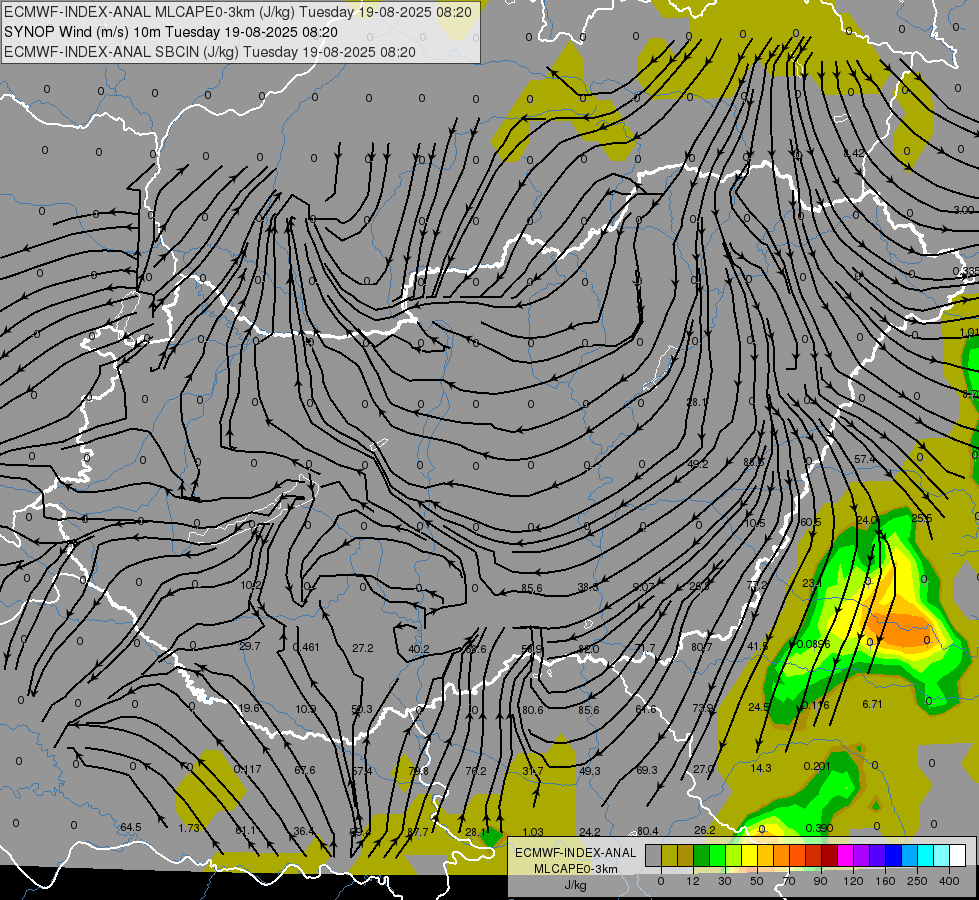The height and width of the screenshot is (900, 979).
Task: Click the legend tick value 160
Action: coord(885,881)
